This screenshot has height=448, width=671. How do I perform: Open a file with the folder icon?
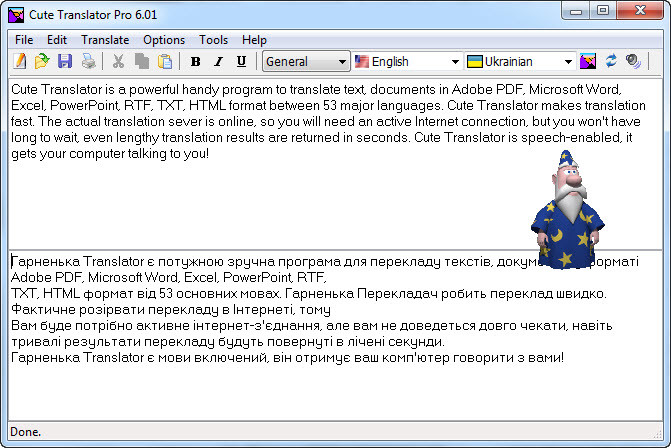tap(42, 61)
